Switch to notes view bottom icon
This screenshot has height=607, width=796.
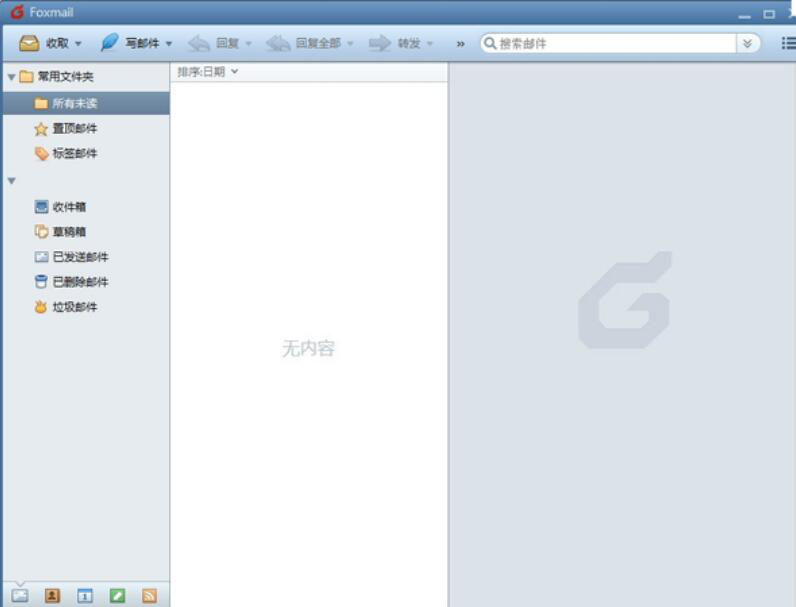(117, 595)
